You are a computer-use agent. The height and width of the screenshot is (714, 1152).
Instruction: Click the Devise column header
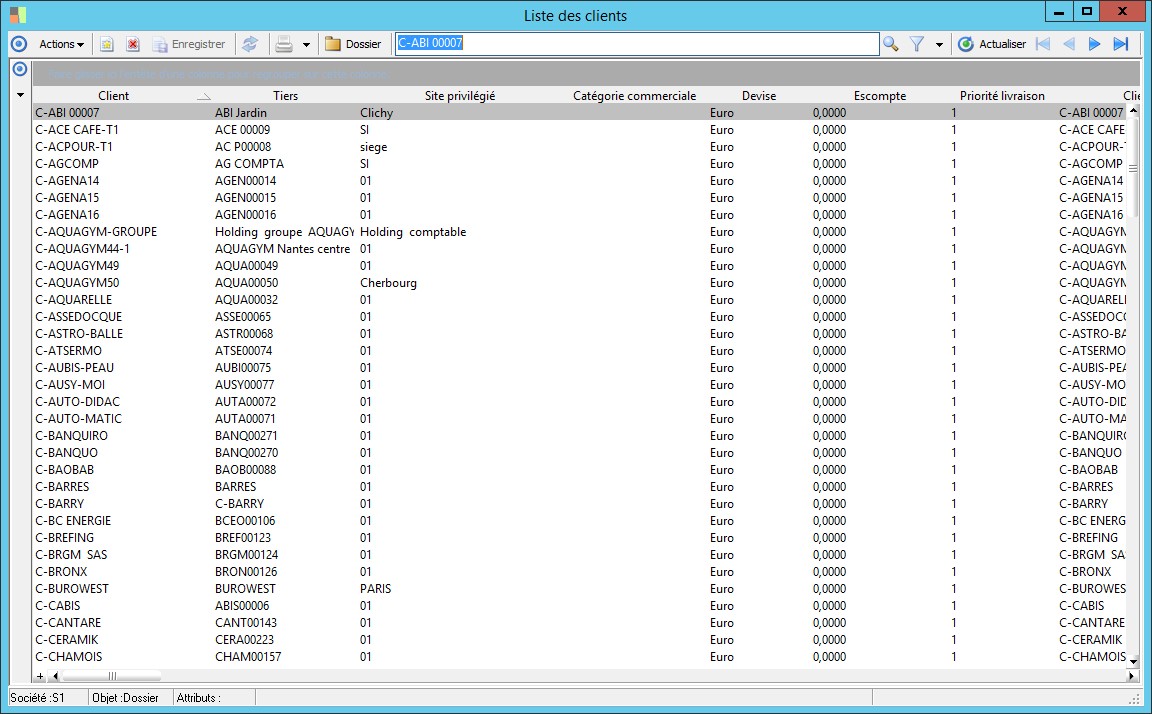click(x=759, y=96)
